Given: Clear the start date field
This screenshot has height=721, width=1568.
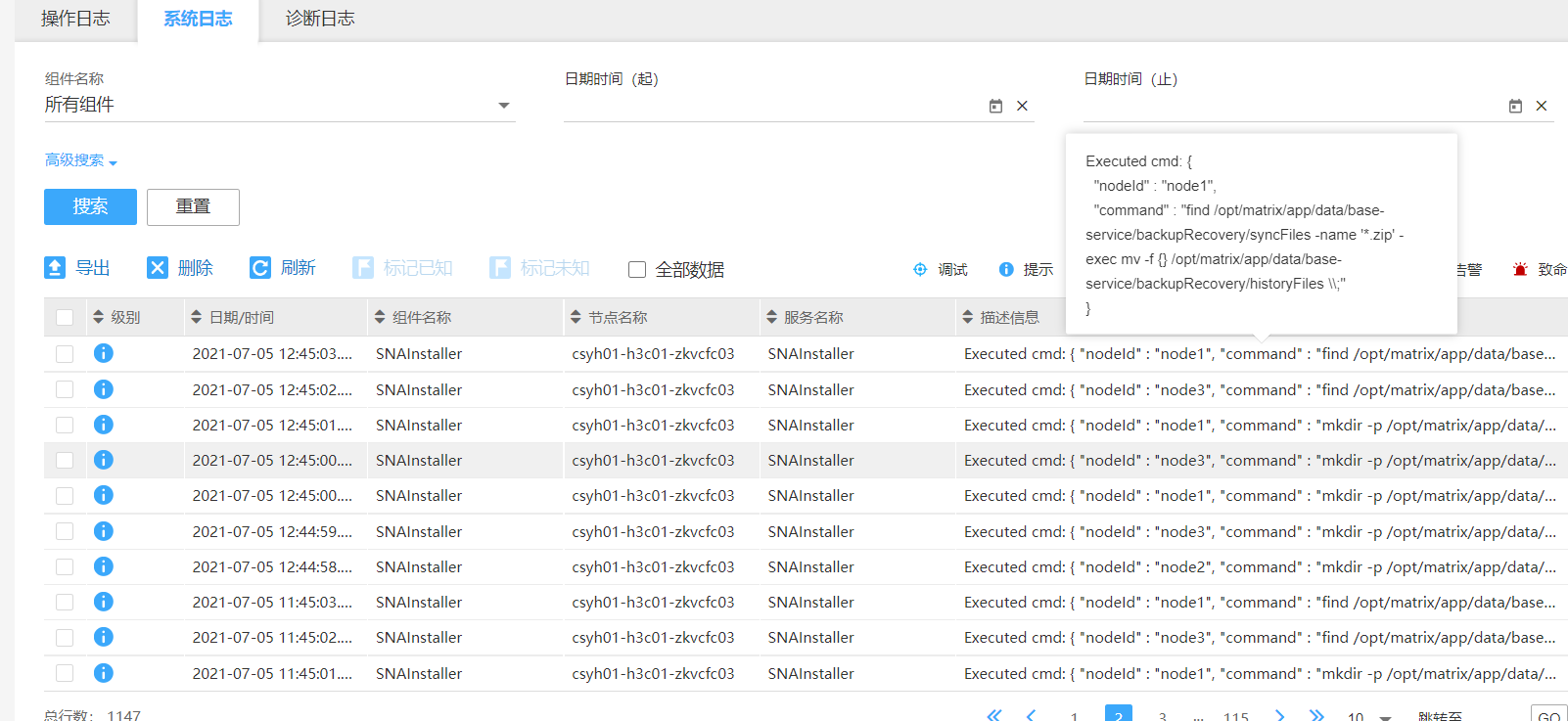Looking at the screenshot, I should [x=1022, y=106].
